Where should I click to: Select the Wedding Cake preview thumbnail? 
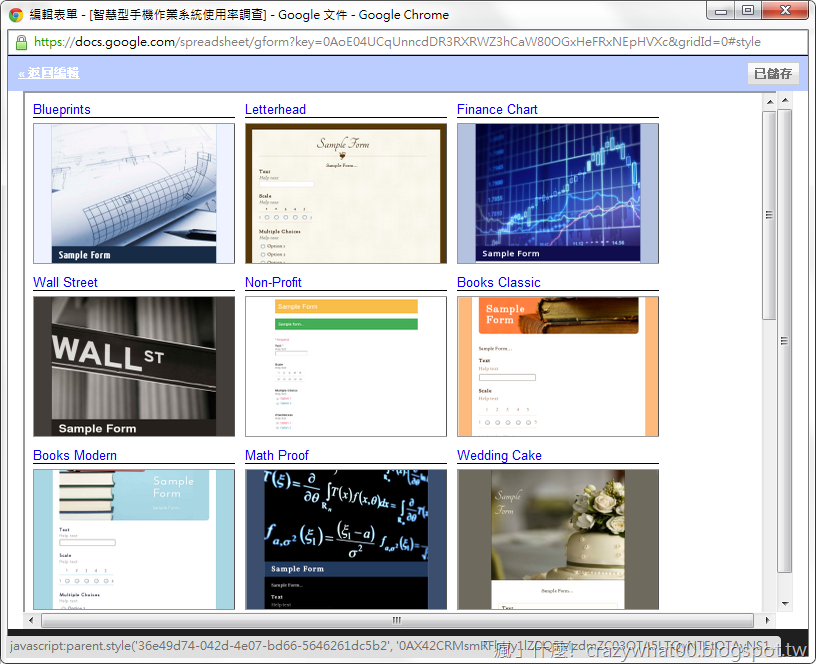(558, 539)
